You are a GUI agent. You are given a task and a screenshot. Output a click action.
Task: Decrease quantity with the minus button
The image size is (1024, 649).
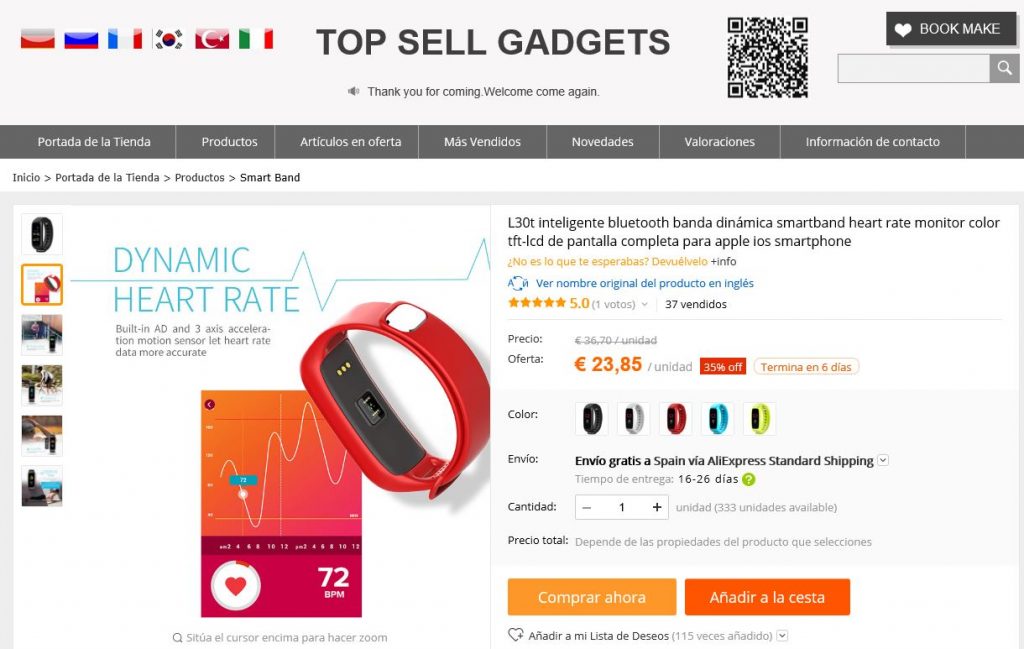(586, 507)
